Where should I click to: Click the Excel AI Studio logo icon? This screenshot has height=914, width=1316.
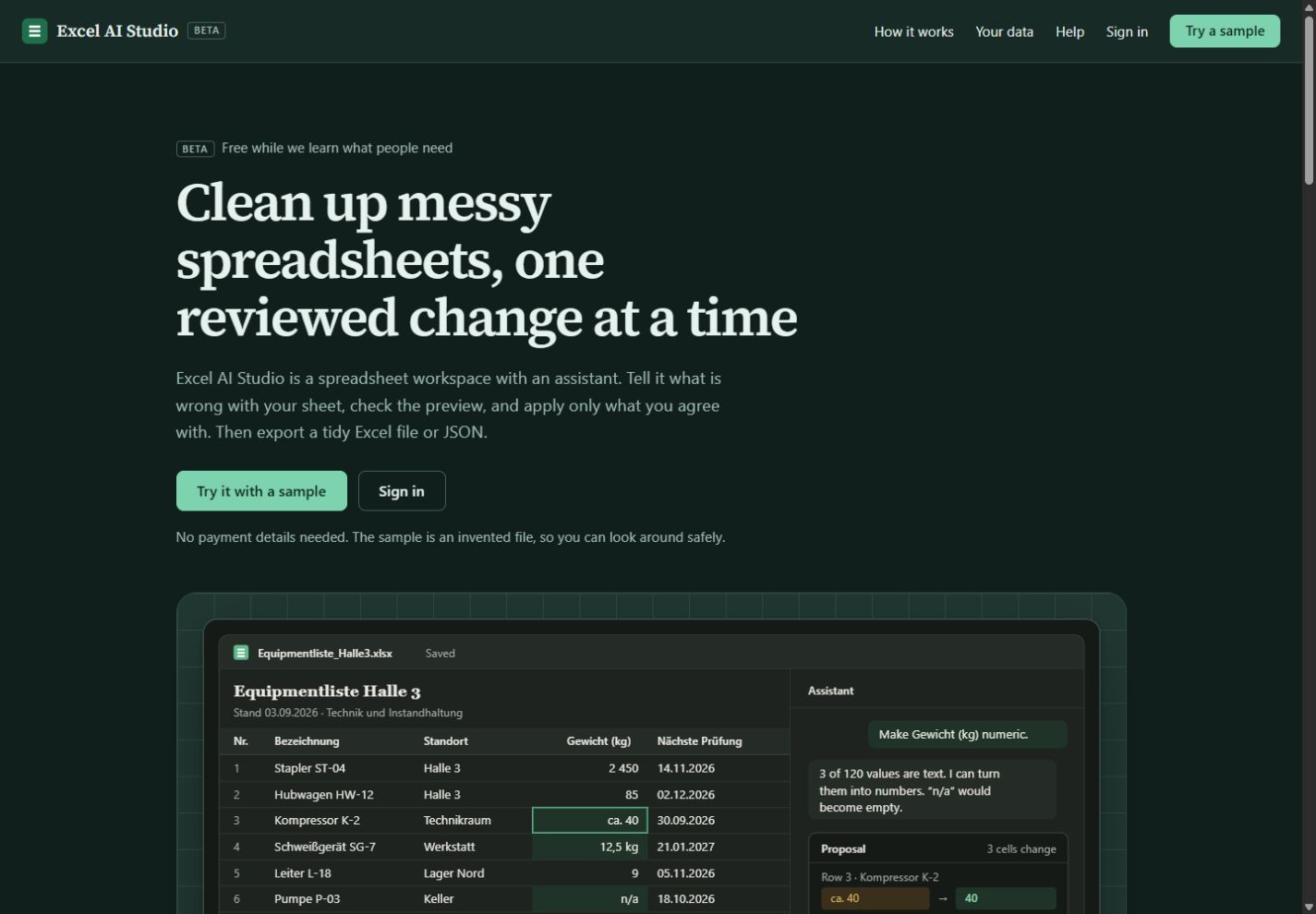click(34, 30)
